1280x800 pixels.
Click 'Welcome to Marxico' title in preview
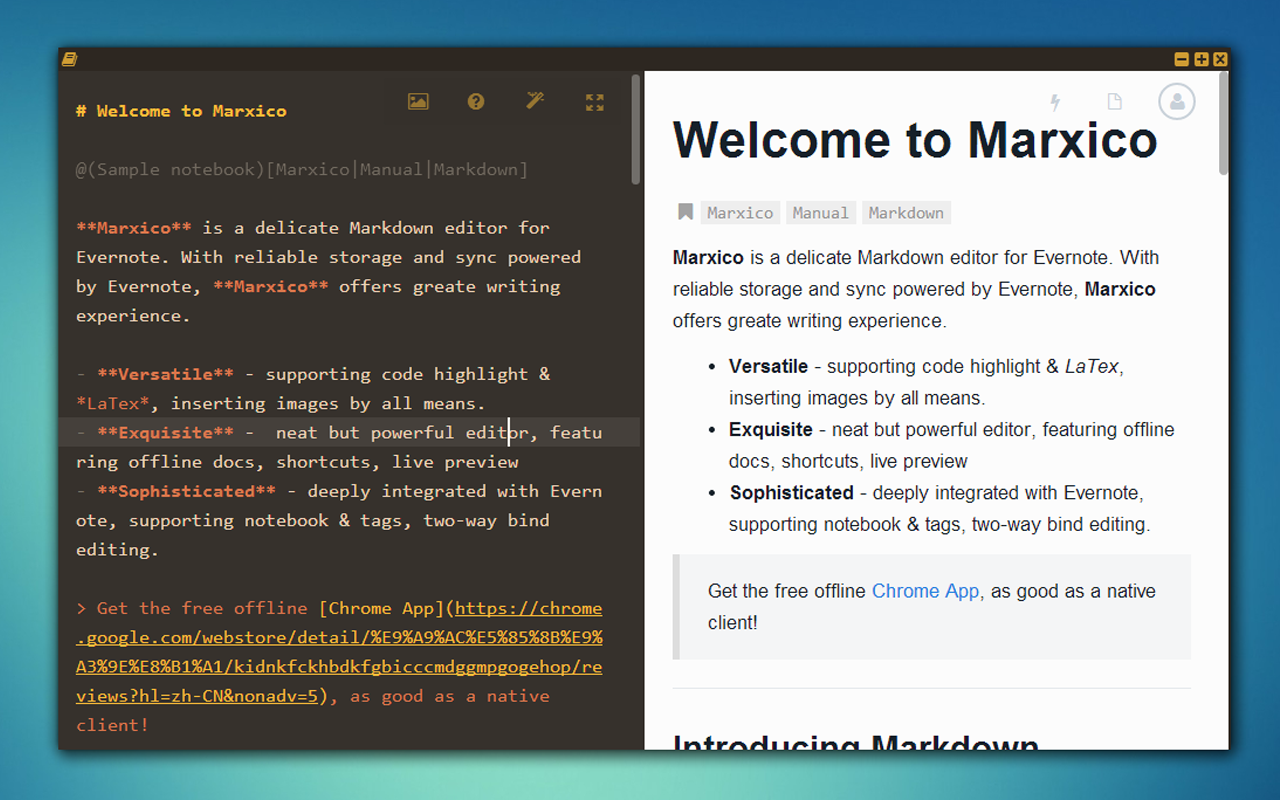pos(915,140)
